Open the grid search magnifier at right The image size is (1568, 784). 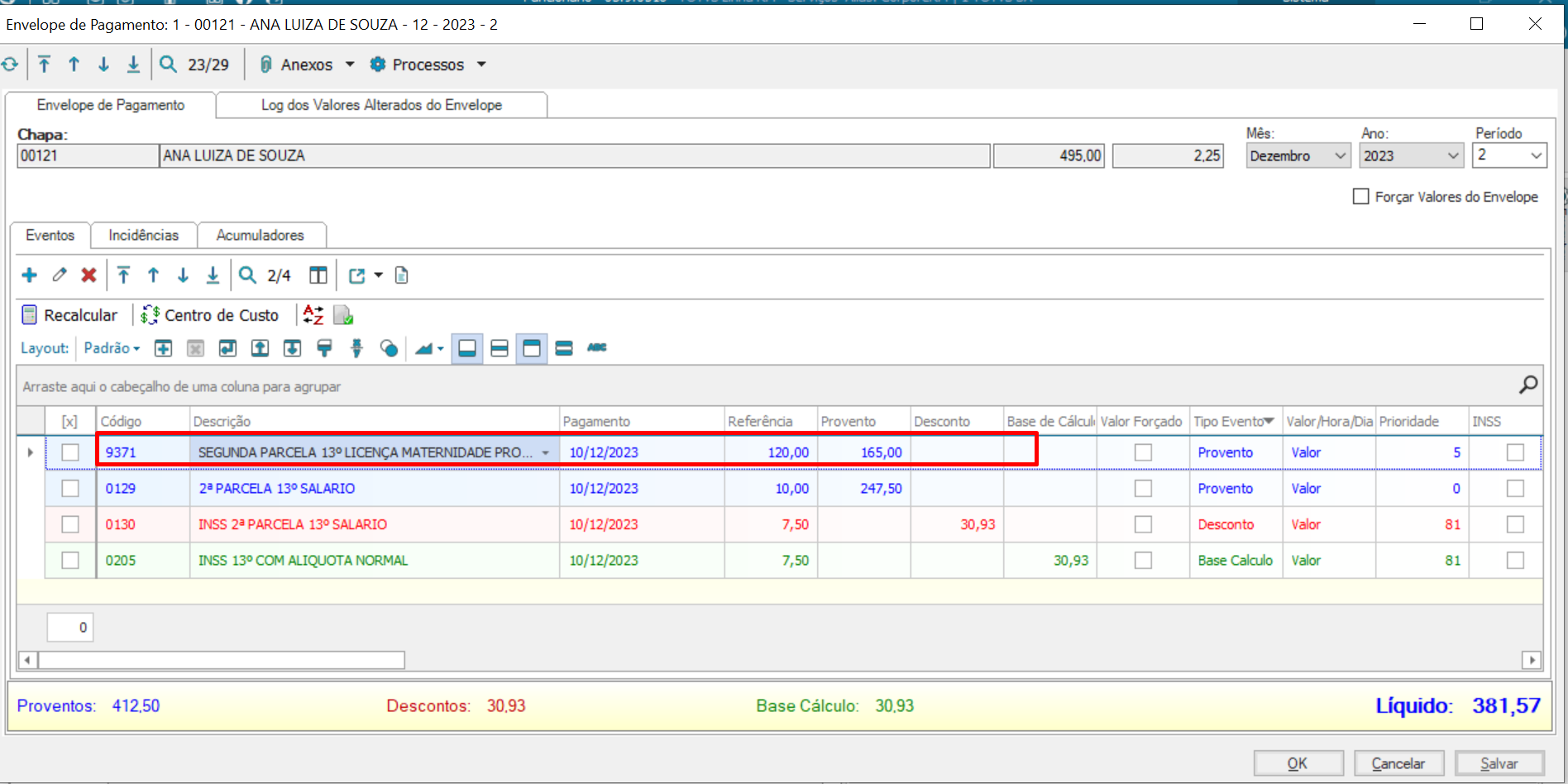click(1528, 385)
